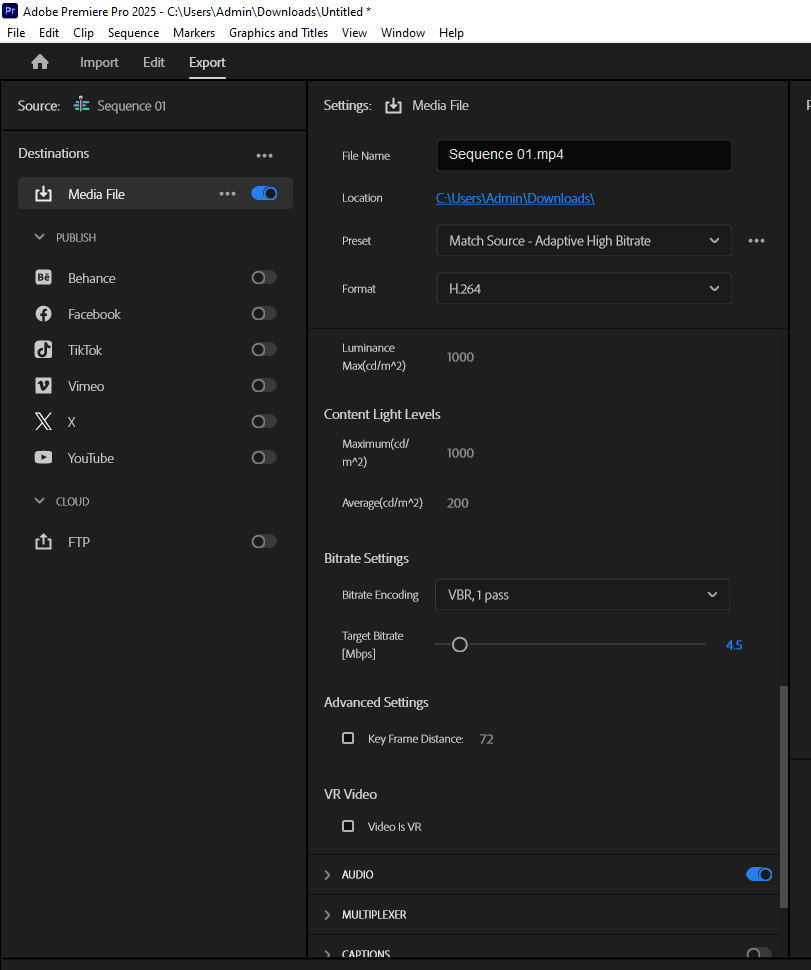Viewport: 811px width, 970px height.
Task: Open the File menu
Action: [16, 33]
